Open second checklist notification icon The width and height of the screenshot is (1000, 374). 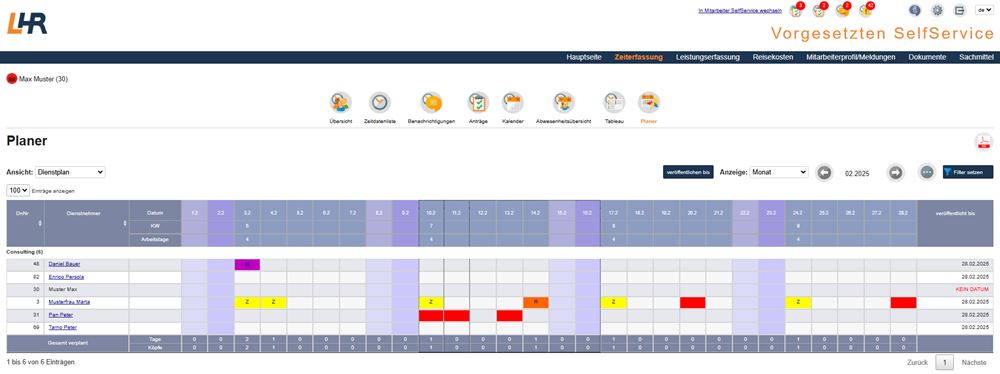pos(820,10)
